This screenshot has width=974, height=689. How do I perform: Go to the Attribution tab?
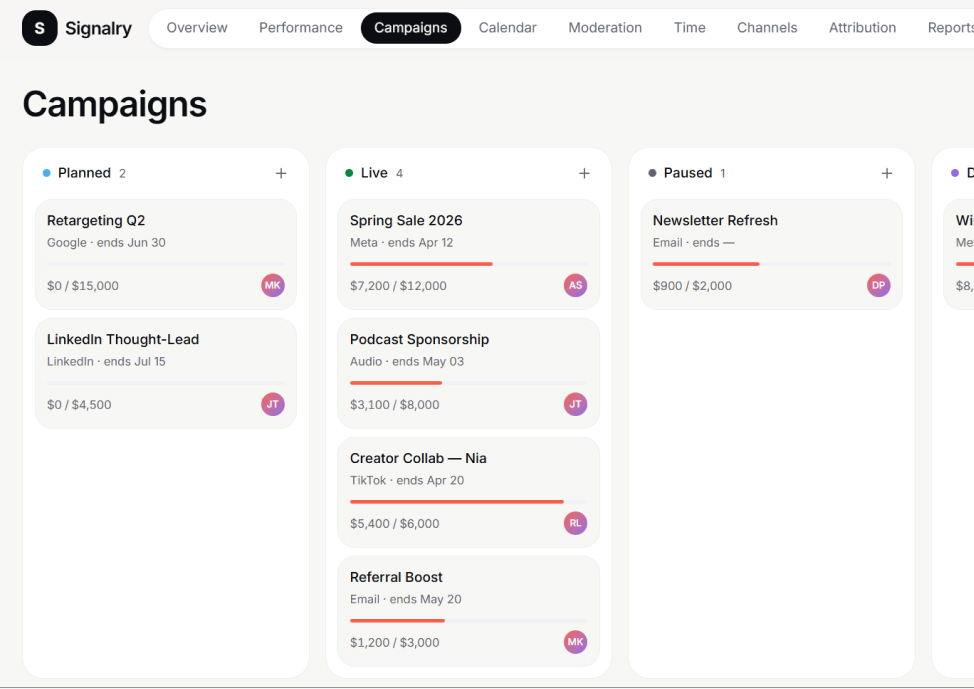(862, 28)
